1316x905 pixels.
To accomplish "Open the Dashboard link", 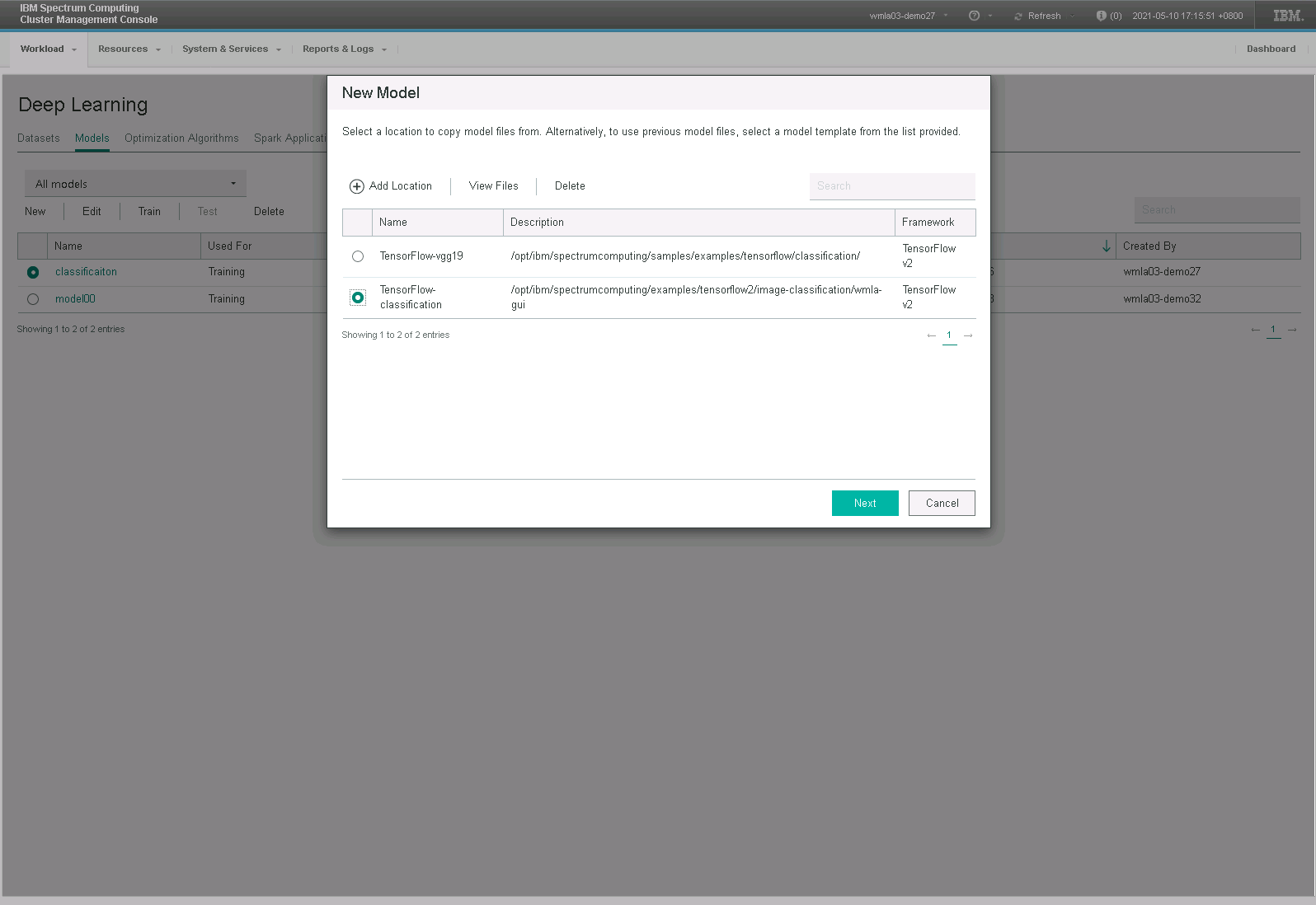I will click(1271, 49).
